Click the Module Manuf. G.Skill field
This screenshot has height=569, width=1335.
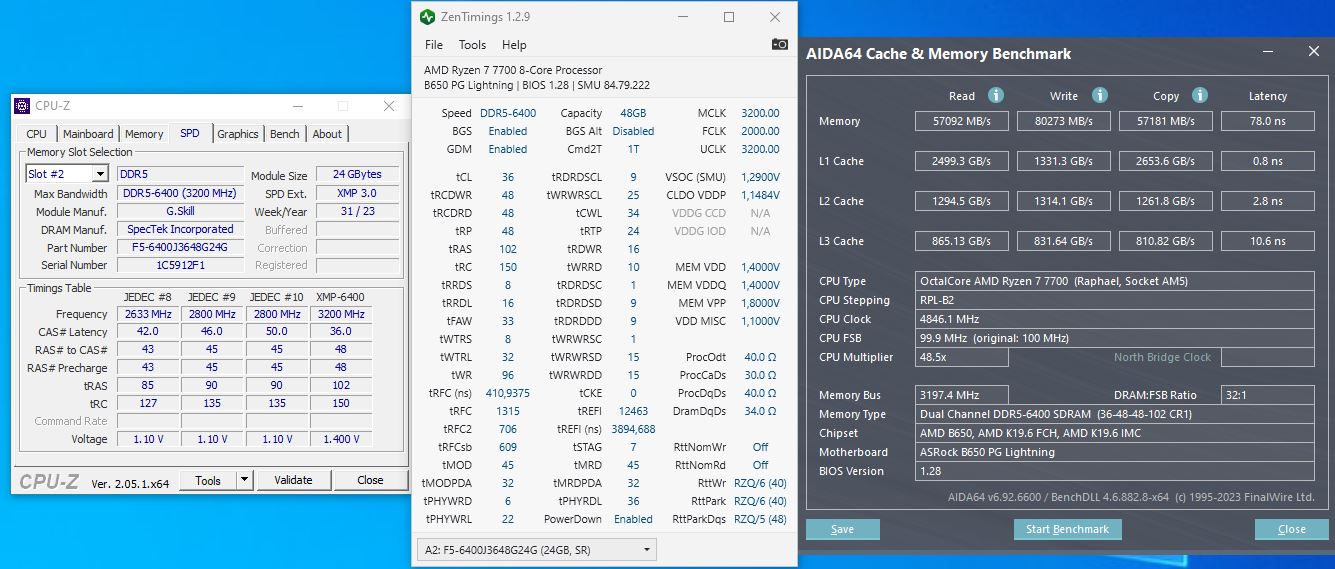tap(180, 211)
